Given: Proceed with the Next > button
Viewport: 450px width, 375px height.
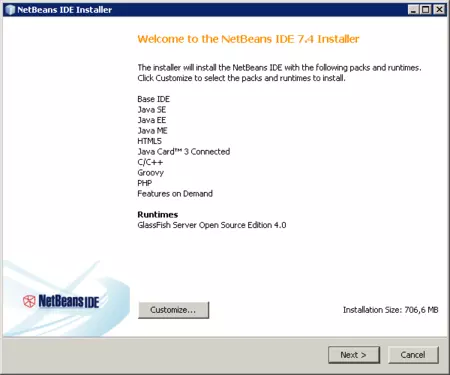Looking at the screenshot, I should tap(354, 355).
